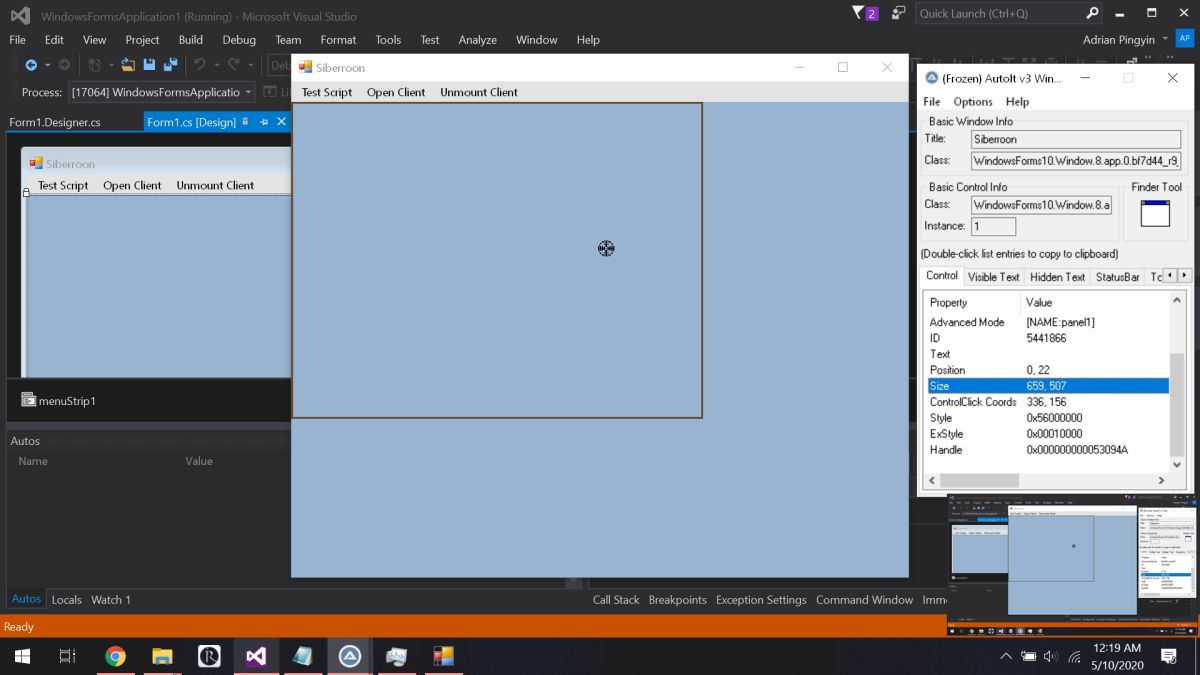Switch to the Form1.Designer.cs tab
Screen dimensions: 1200x675
[55, 122]
